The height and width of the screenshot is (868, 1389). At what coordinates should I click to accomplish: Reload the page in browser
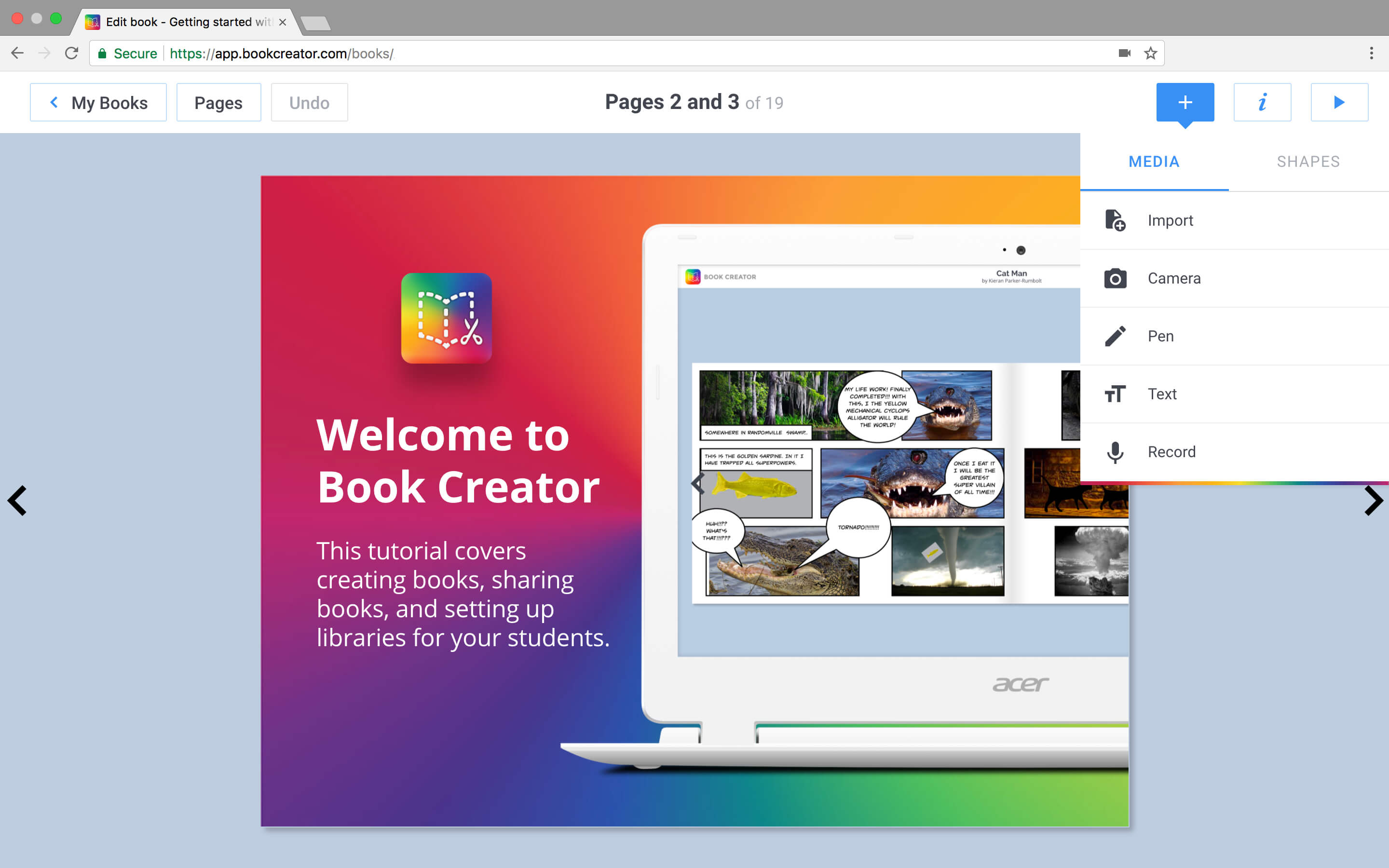coord(71,54)
